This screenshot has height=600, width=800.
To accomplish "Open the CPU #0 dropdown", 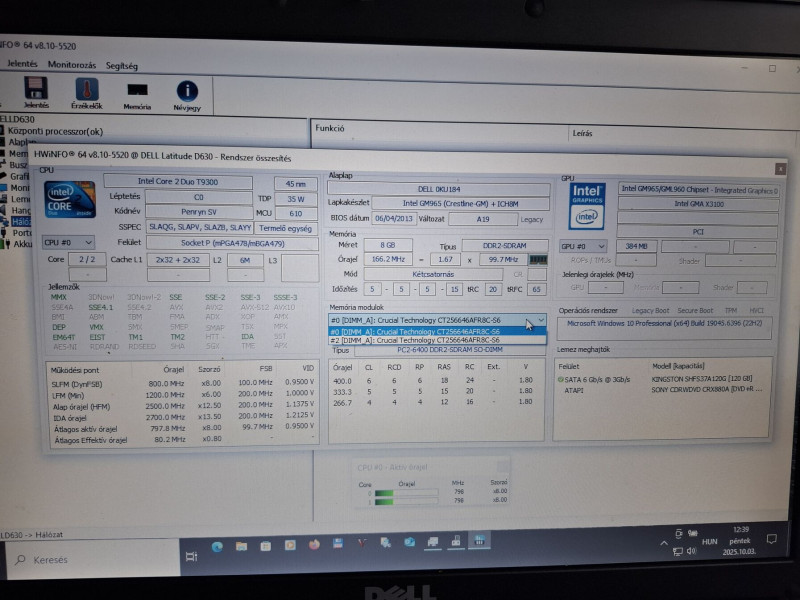I will click(68, 242).
